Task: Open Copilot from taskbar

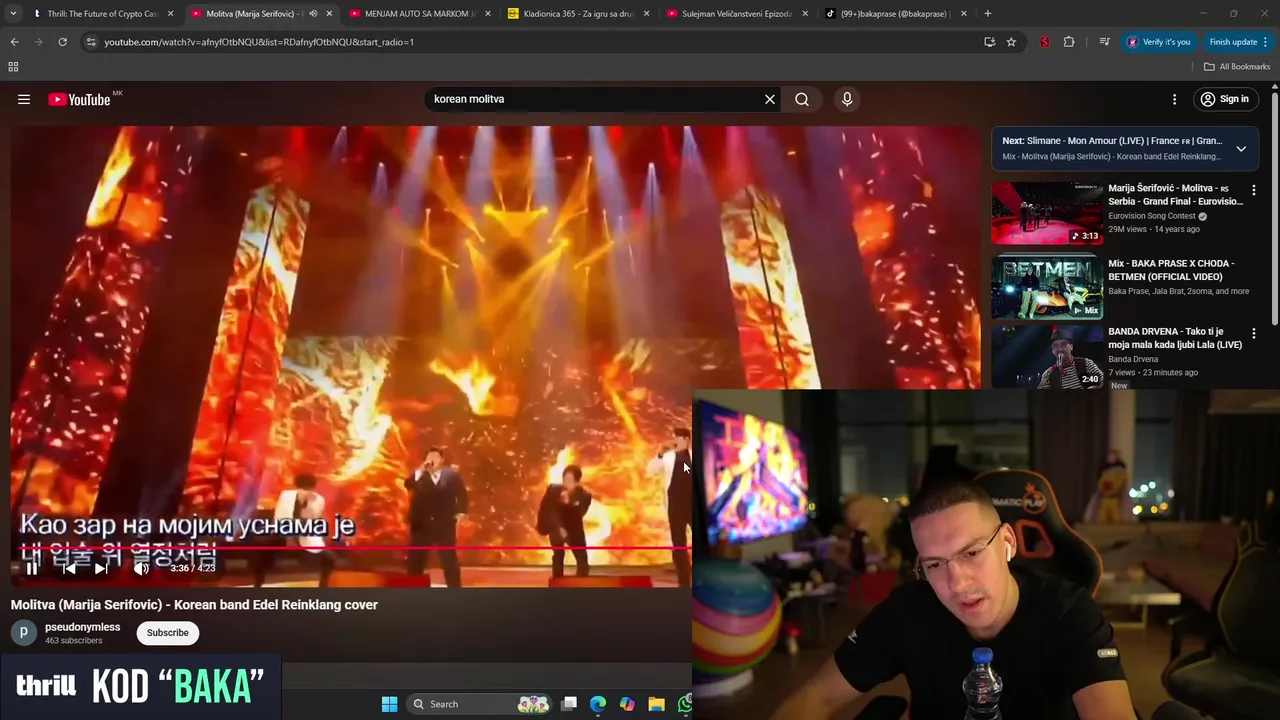Action: [627, 704]
